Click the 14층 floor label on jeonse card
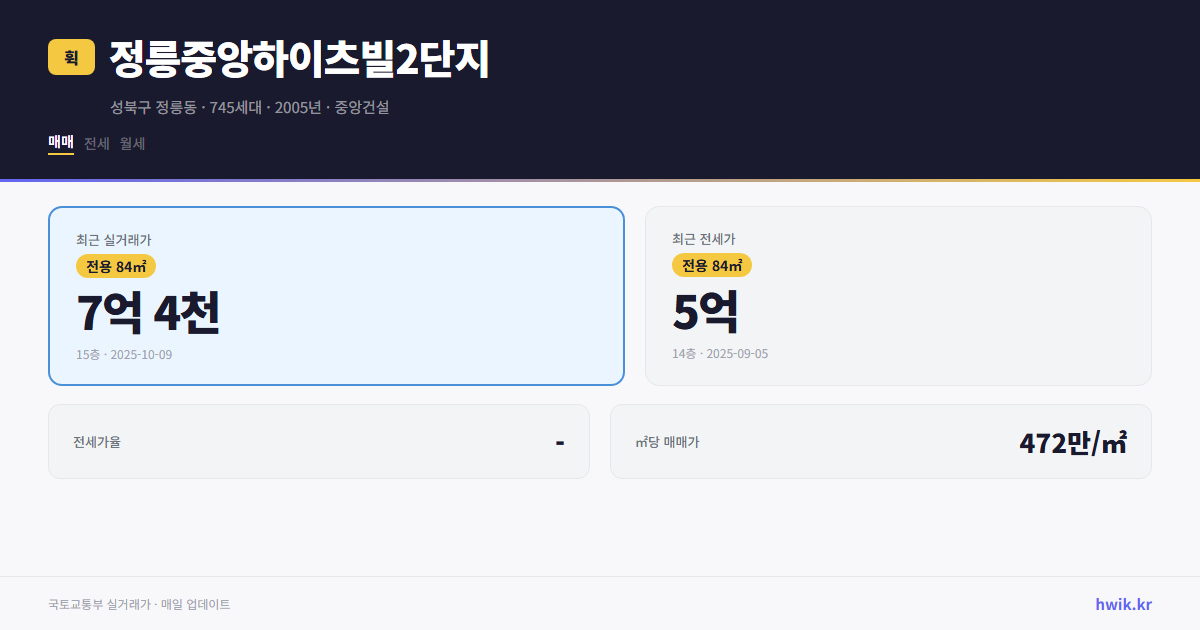This screenshot has height=630, width=1200. [684, 354]
